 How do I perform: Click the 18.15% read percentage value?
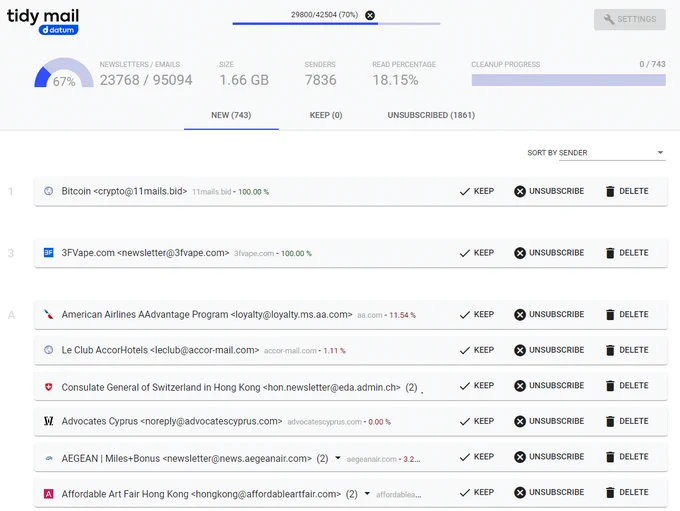[x=395, y=80]
